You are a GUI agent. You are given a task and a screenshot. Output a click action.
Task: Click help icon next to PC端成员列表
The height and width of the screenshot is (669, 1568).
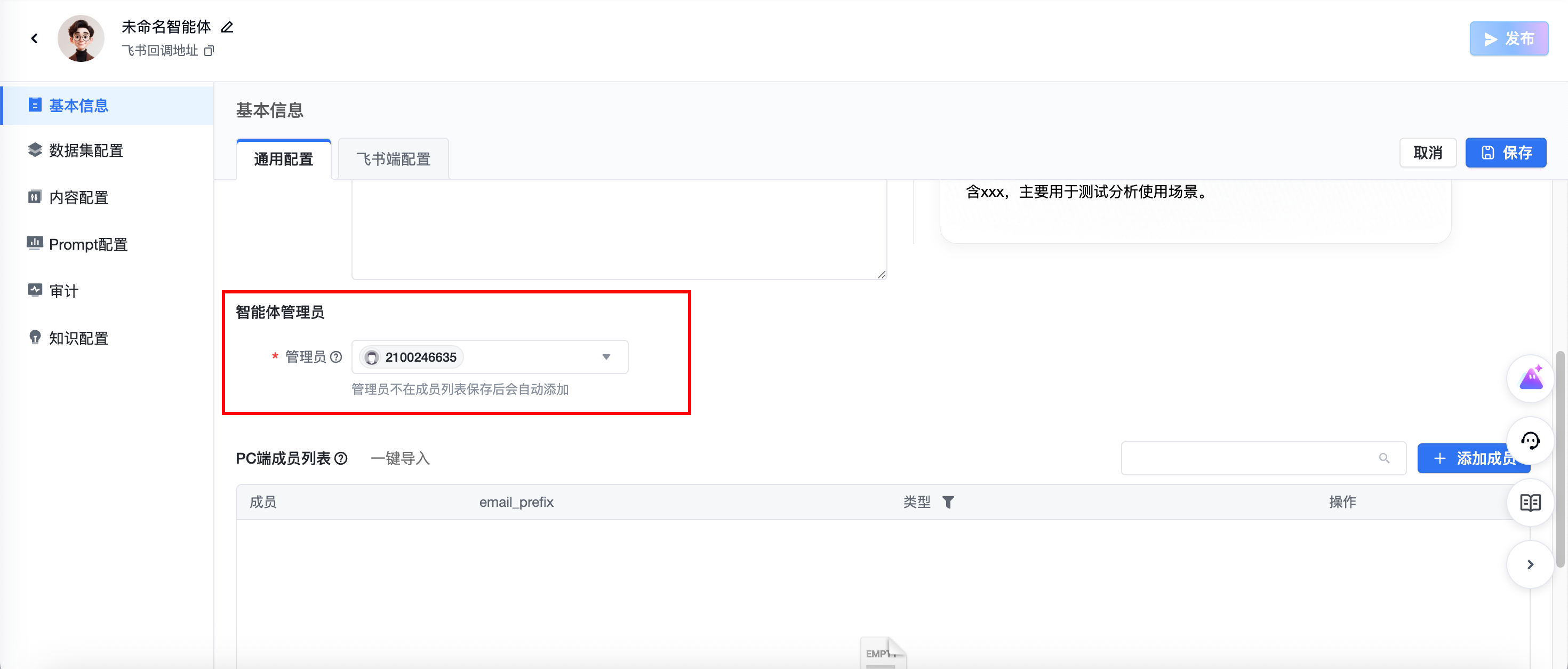[341, 458]
